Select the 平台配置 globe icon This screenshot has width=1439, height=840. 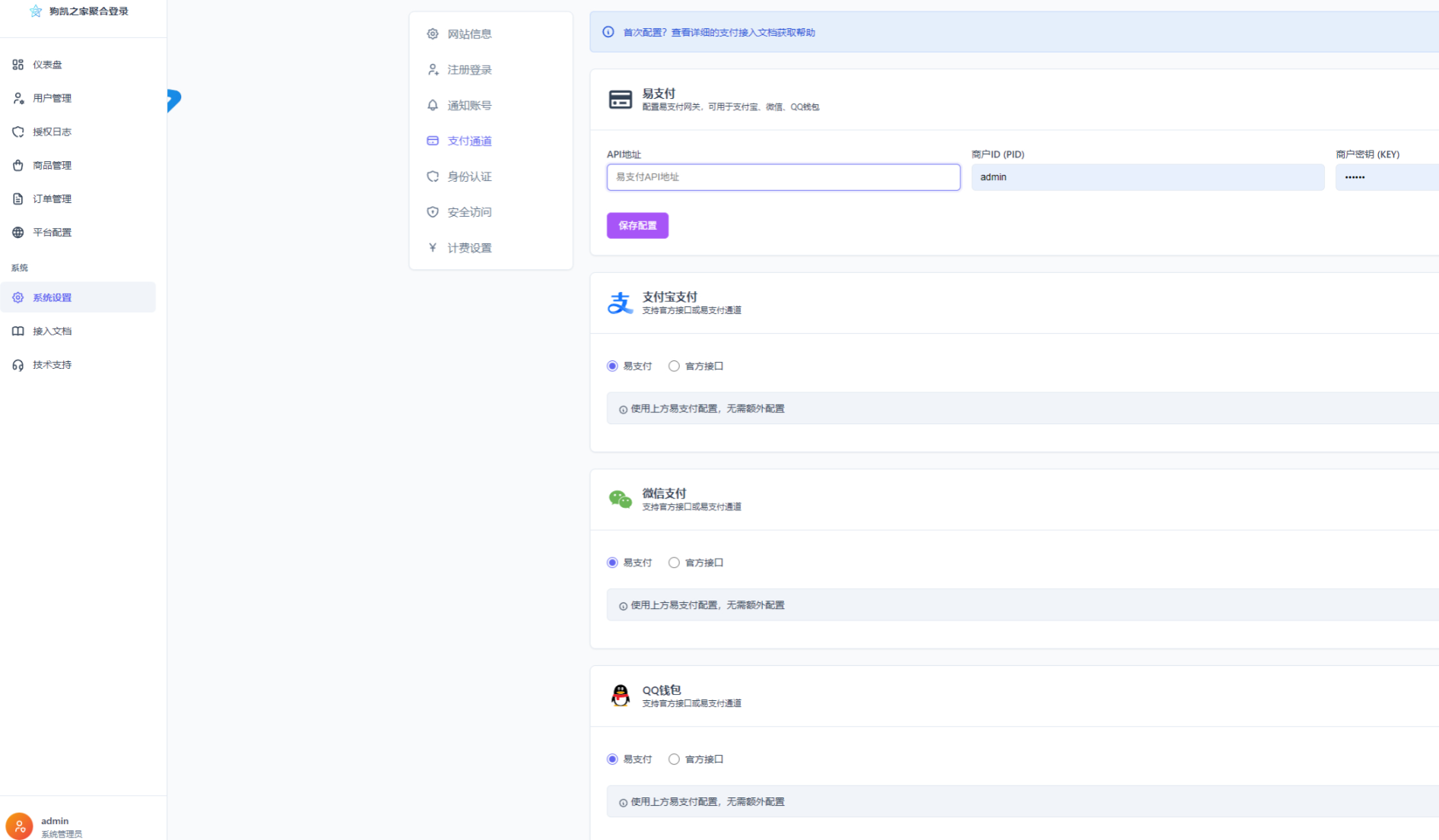tap(18, 232)
